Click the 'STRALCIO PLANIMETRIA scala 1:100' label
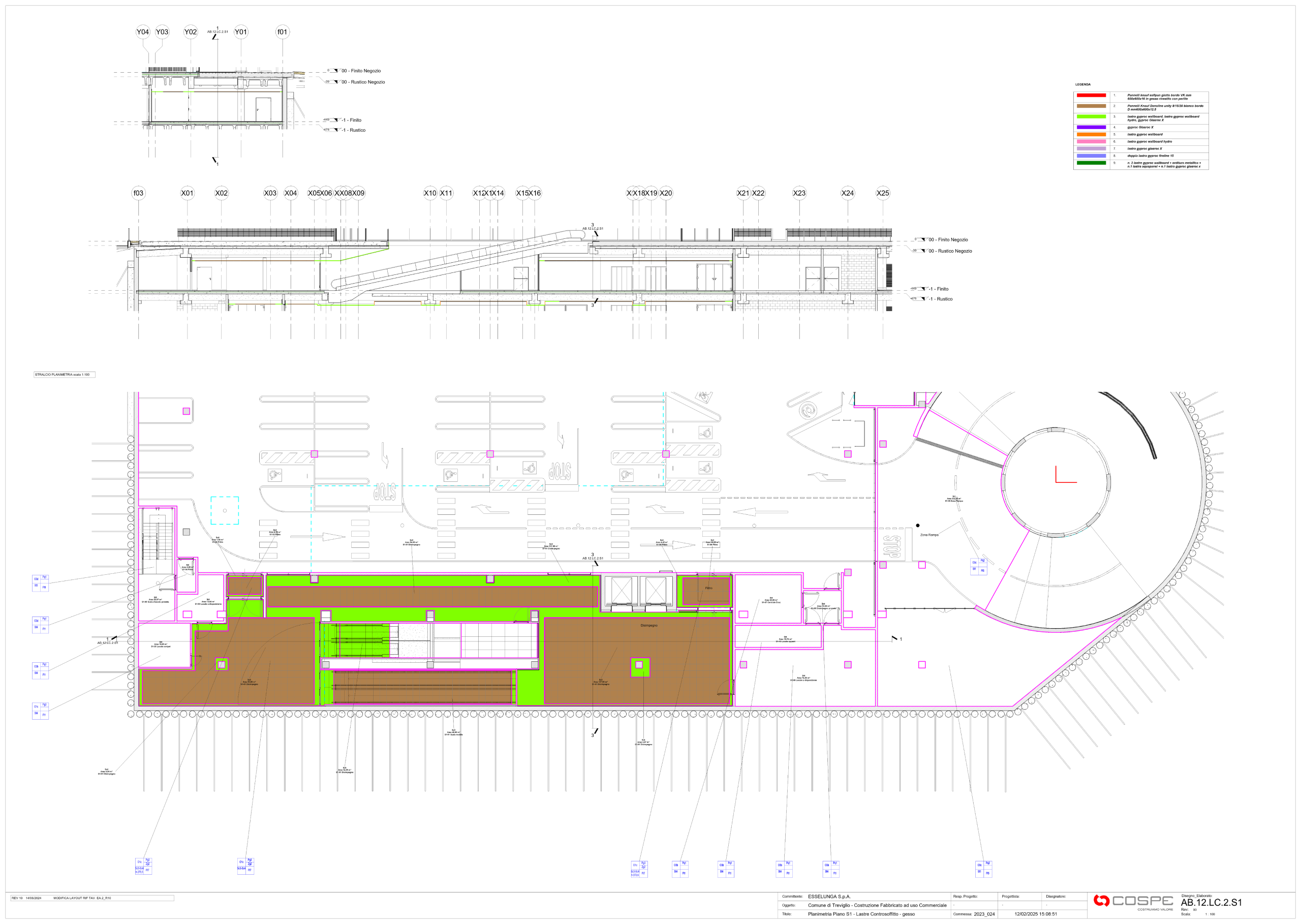Image resolution: width=1301 pixels, height=924 pixels. coord(62,375)
